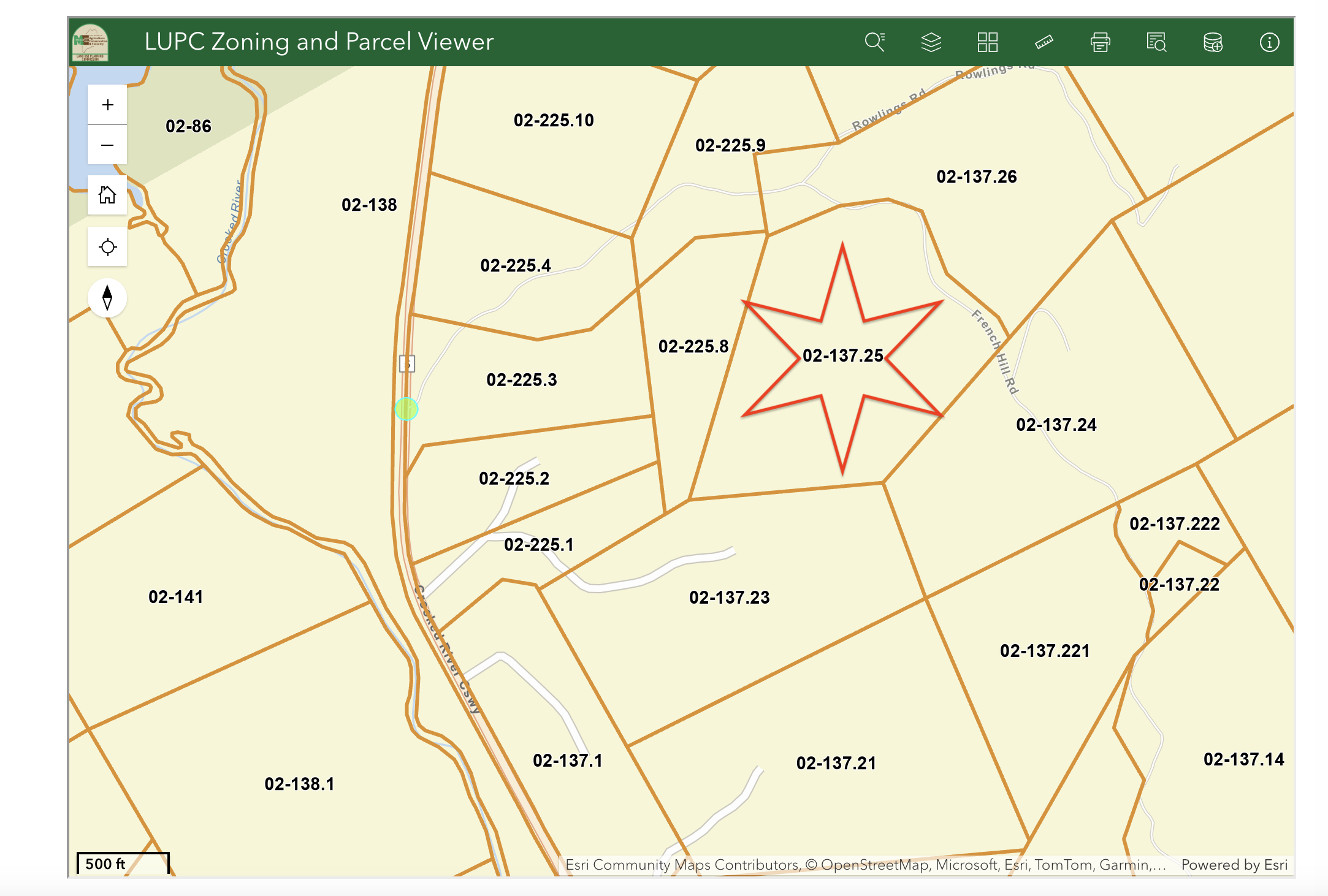This screenshot has width=1328, height=896.
Task: Click the Powered by Esri link
Action: (x=1234, y=865)
